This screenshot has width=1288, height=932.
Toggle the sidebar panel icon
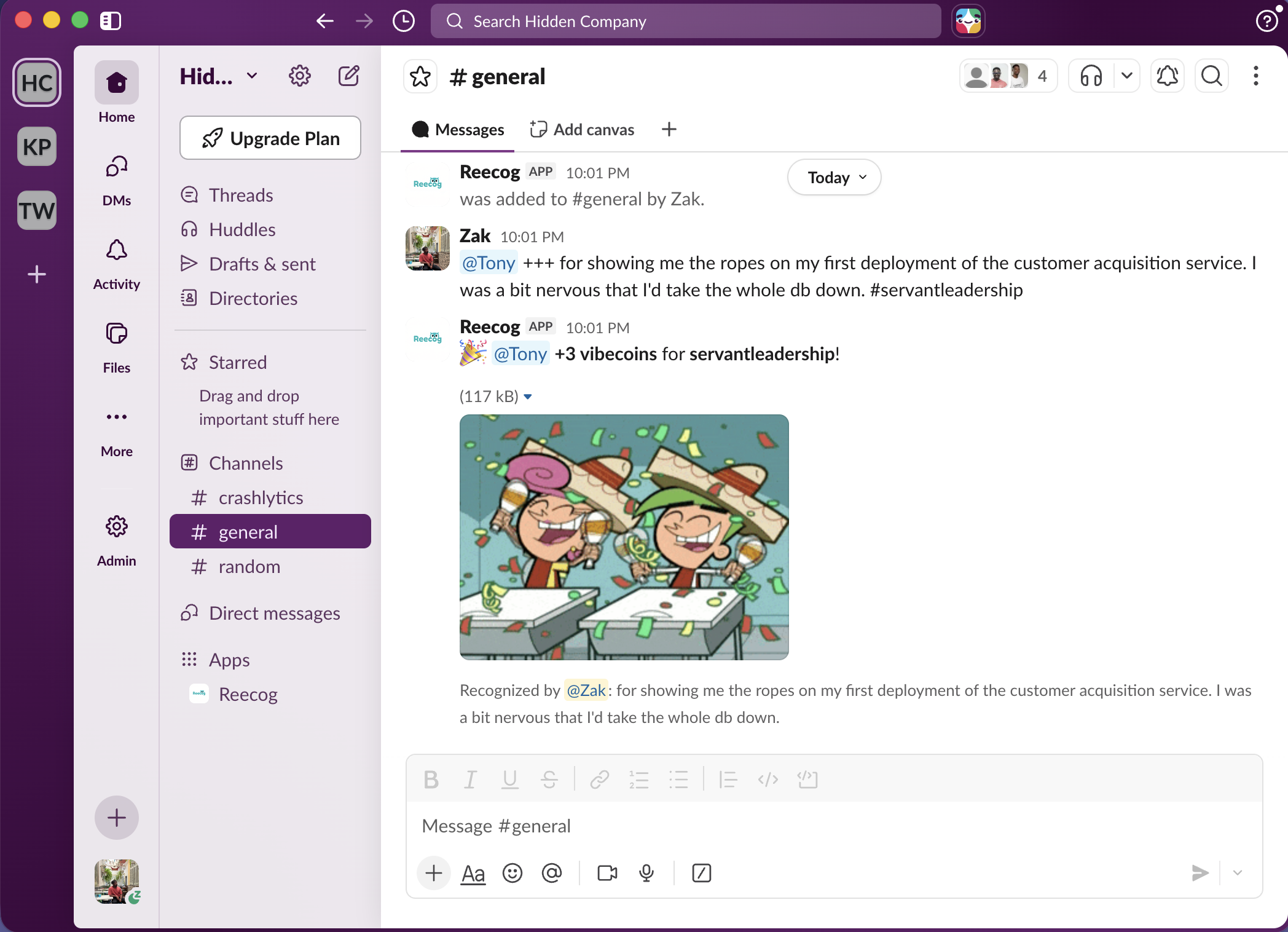click(x=111, y=21)
